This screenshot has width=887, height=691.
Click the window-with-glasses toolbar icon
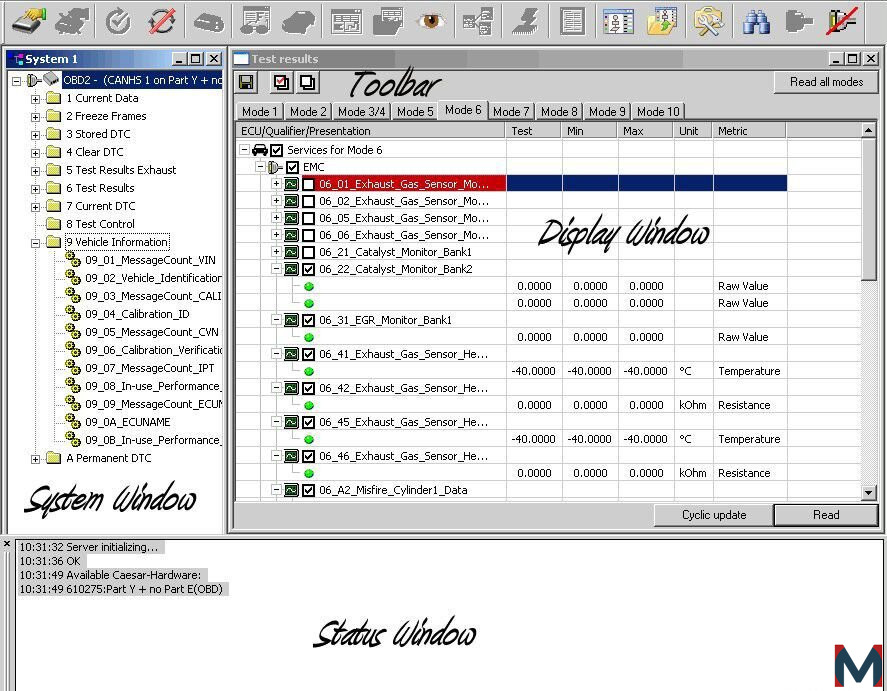pos(255,21)
